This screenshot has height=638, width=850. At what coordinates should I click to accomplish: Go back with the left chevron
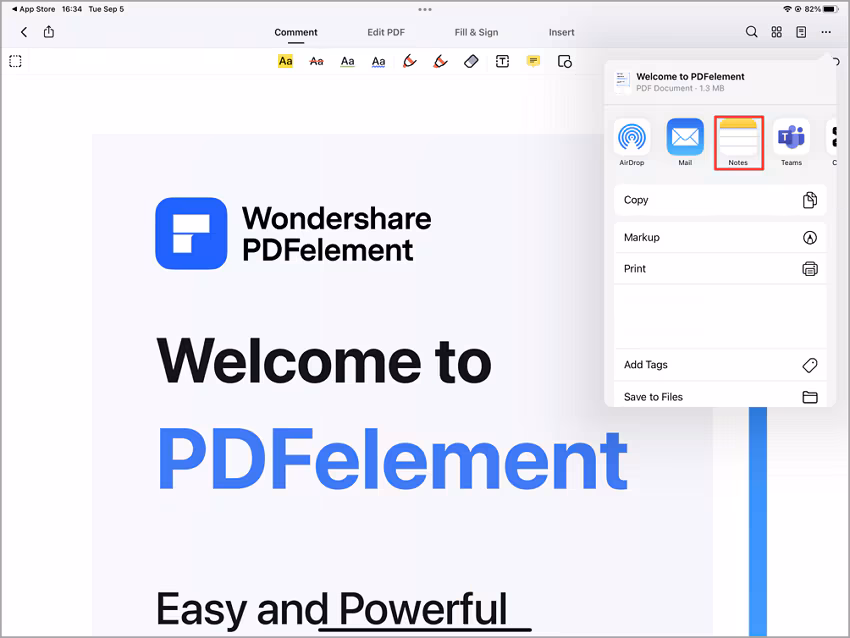[x=24, y=32]
